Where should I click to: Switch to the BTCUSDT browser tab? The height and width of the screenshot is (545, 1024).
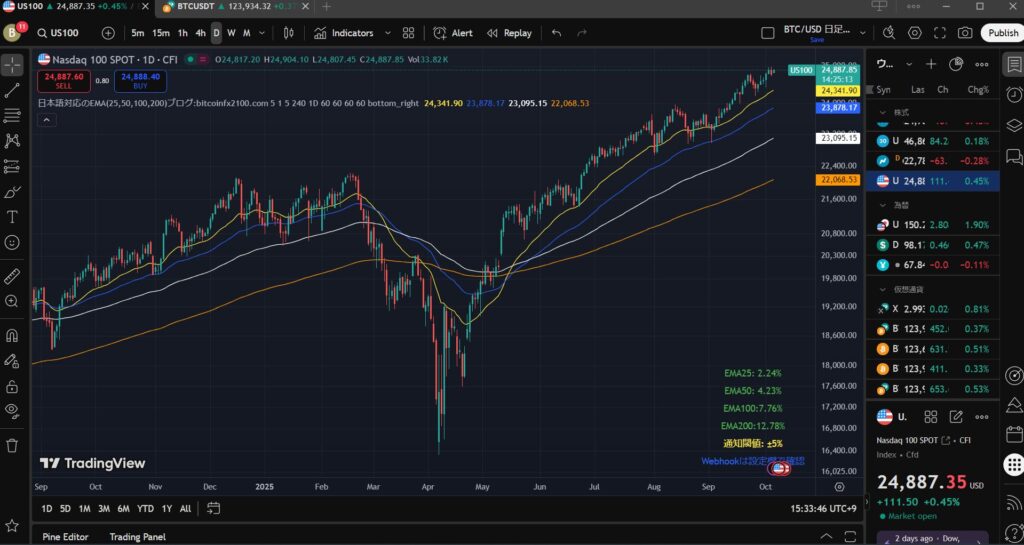(x=230, y=6)
